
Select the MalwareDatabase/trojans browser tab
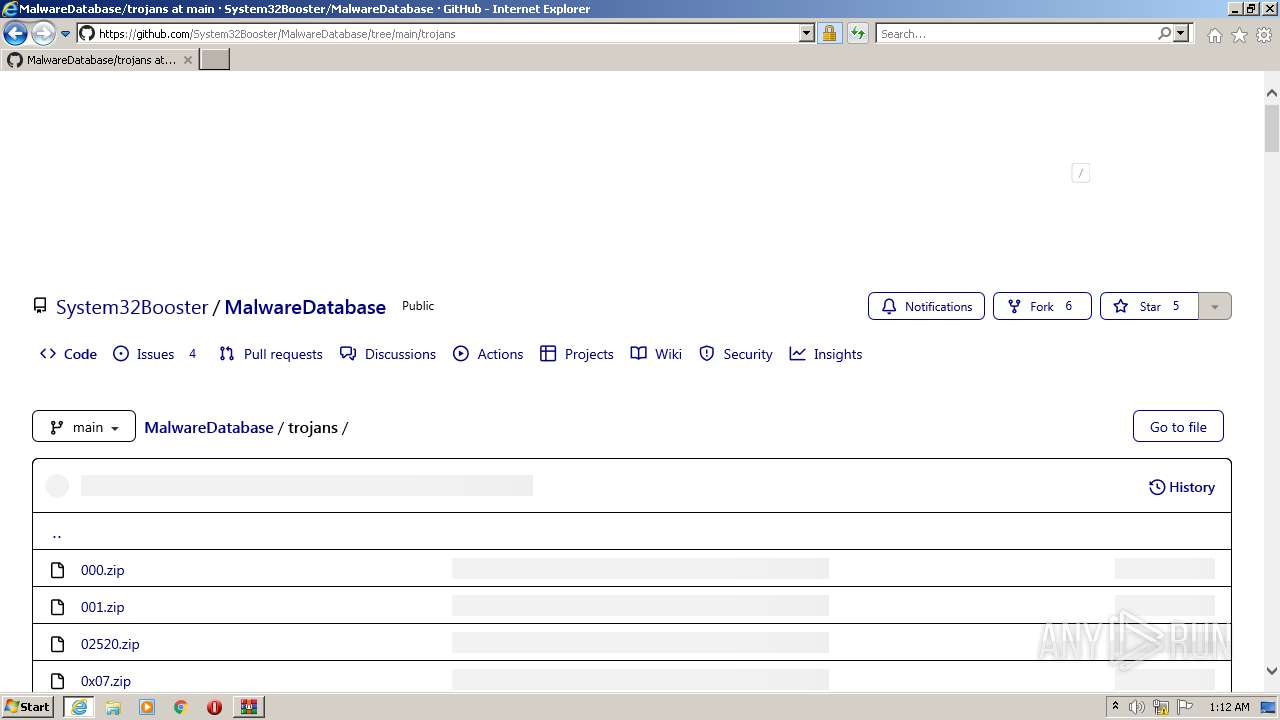(100, 60)
